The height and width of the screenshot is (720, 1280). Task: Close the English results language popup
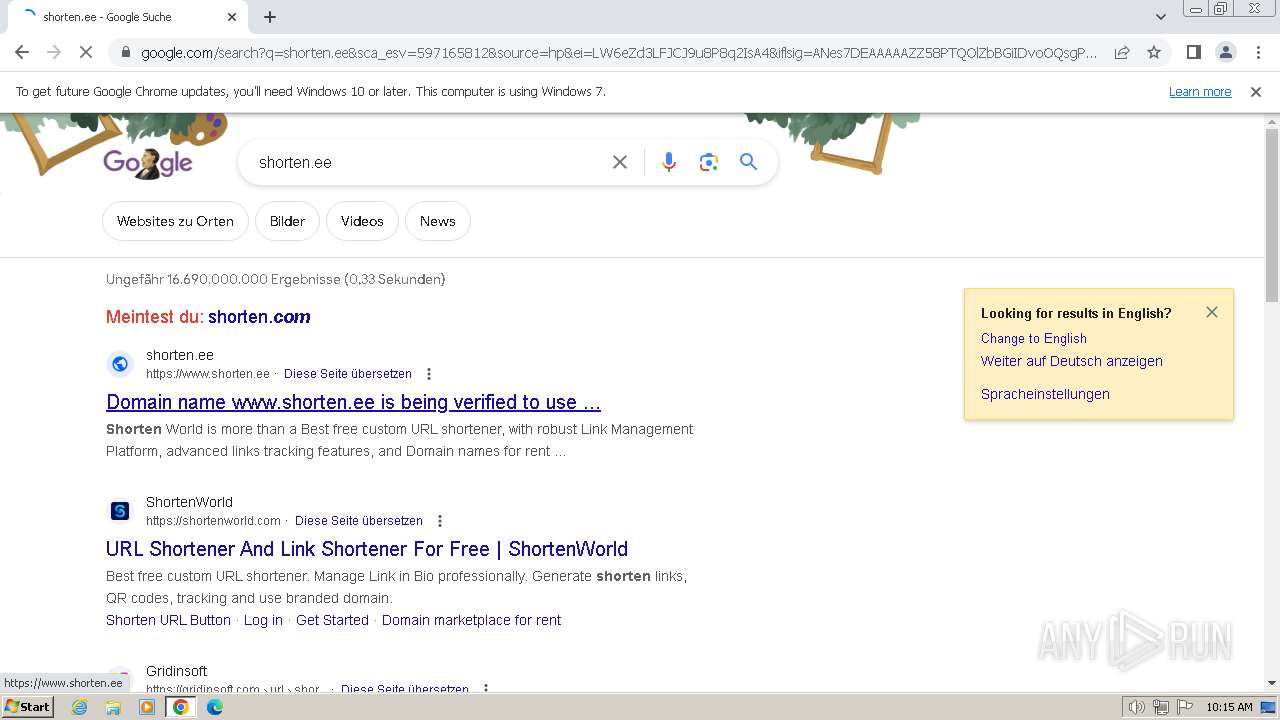[x=1212, y=312]
